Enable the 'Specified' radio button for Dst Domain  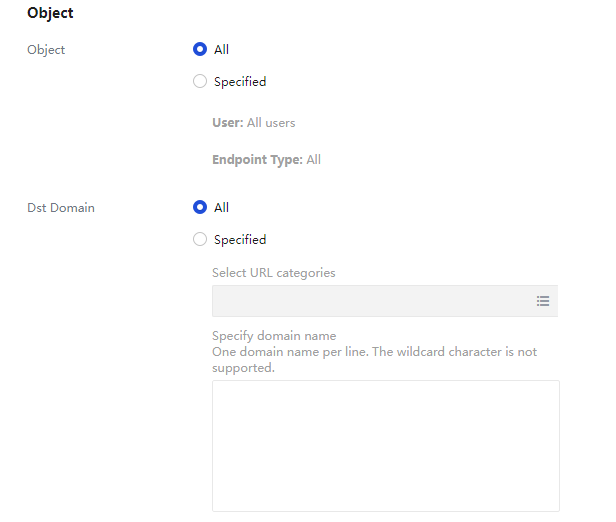pos(200,240)
